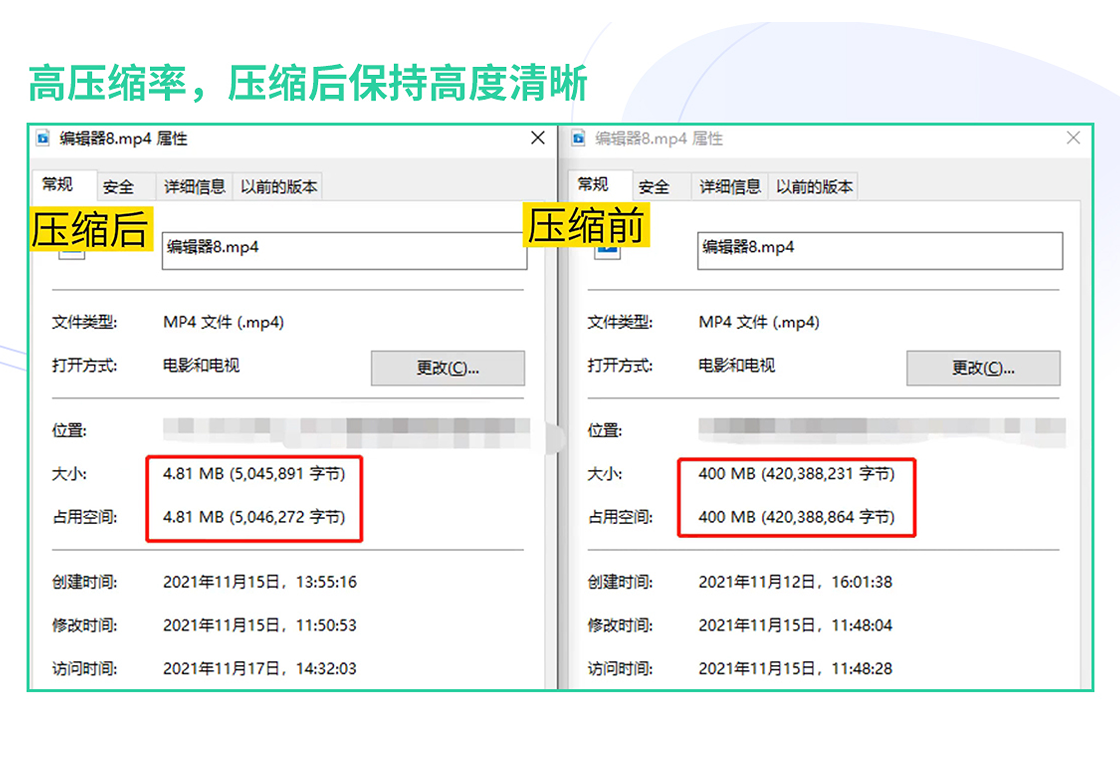Open the 以前的版本 tab on the left dialog
Screen dimensions: 1120x760
pos(278,186)
